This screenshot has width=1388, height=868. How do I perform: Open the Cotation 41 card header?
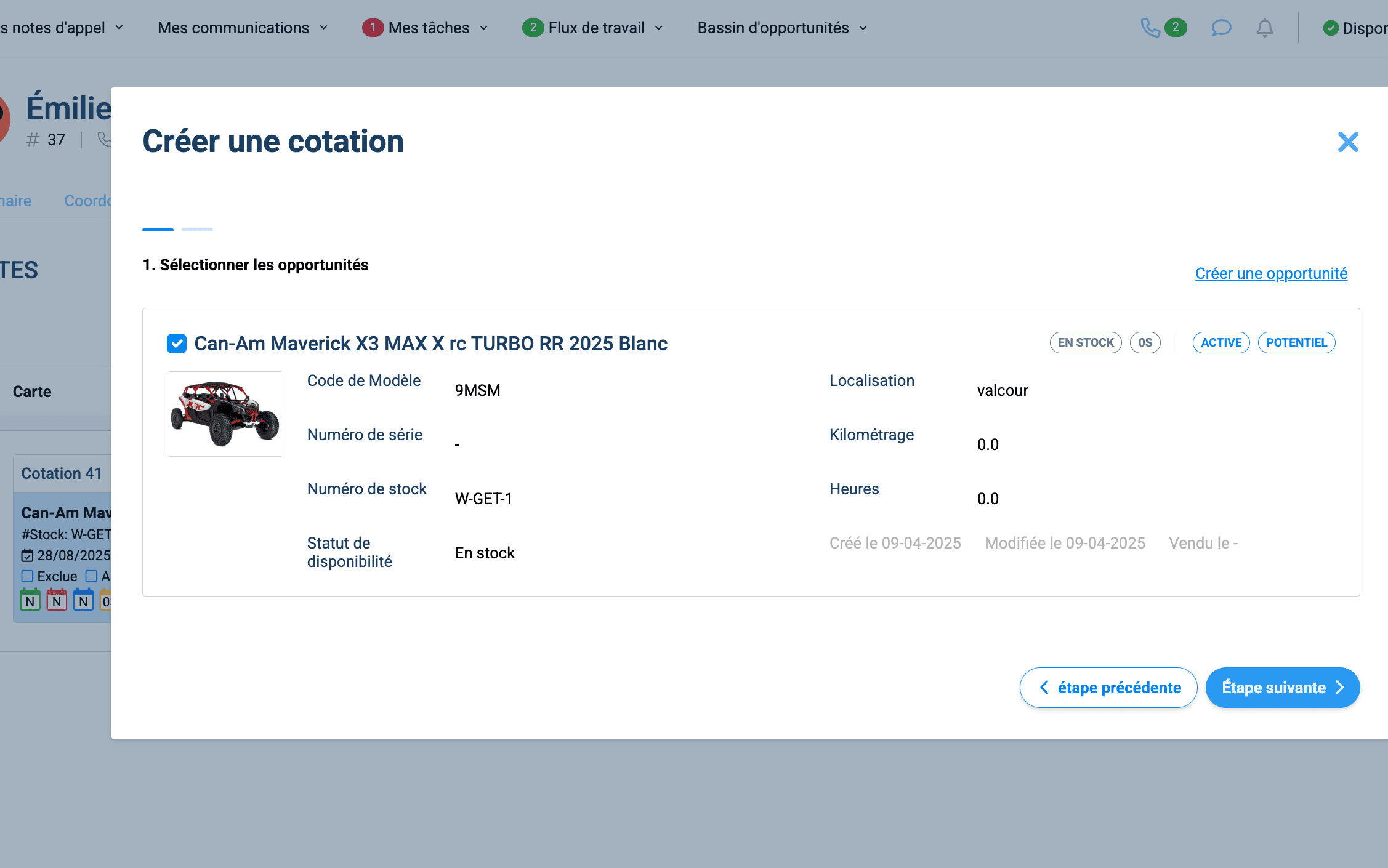[62, 473]
